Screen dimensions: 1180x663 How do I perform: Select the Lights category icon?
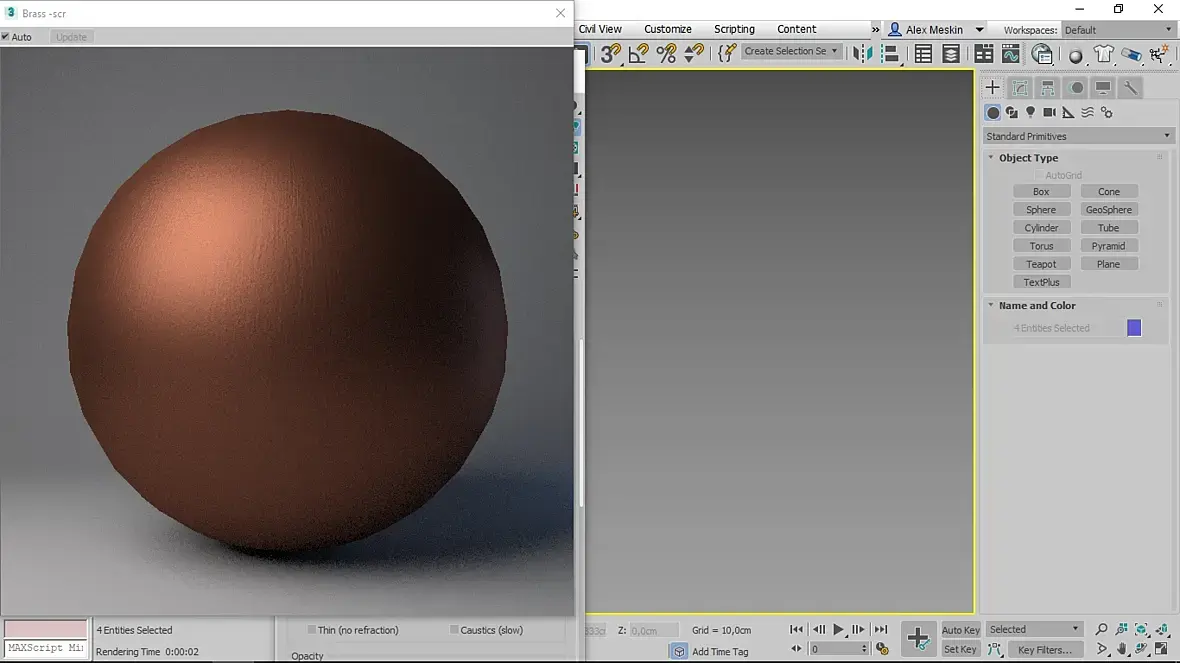(1030, 113)
